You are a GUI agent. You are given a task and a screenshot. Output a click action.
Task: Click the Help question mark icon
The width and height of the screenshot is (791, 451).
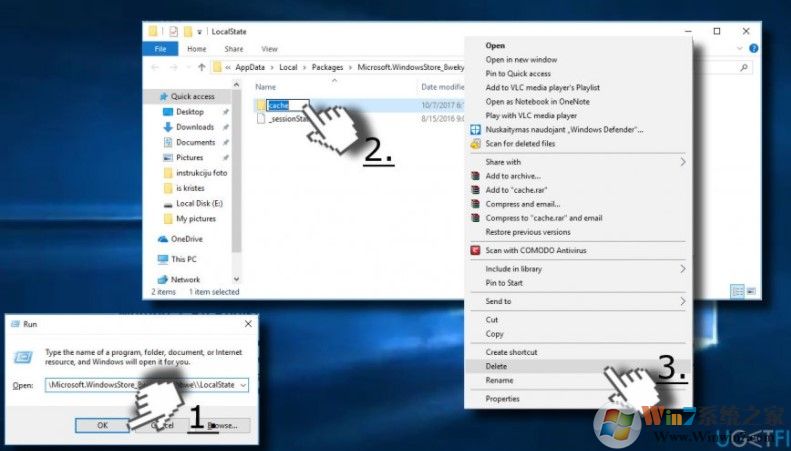pos(754,48)
